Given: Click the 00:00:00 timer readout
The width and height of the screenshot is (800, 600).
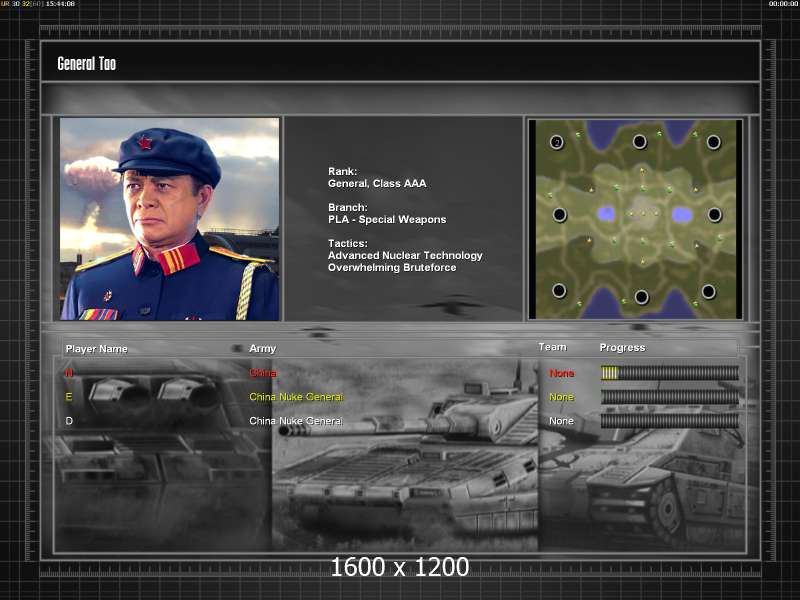Looking at the screenshot, I should click(784, 4).
